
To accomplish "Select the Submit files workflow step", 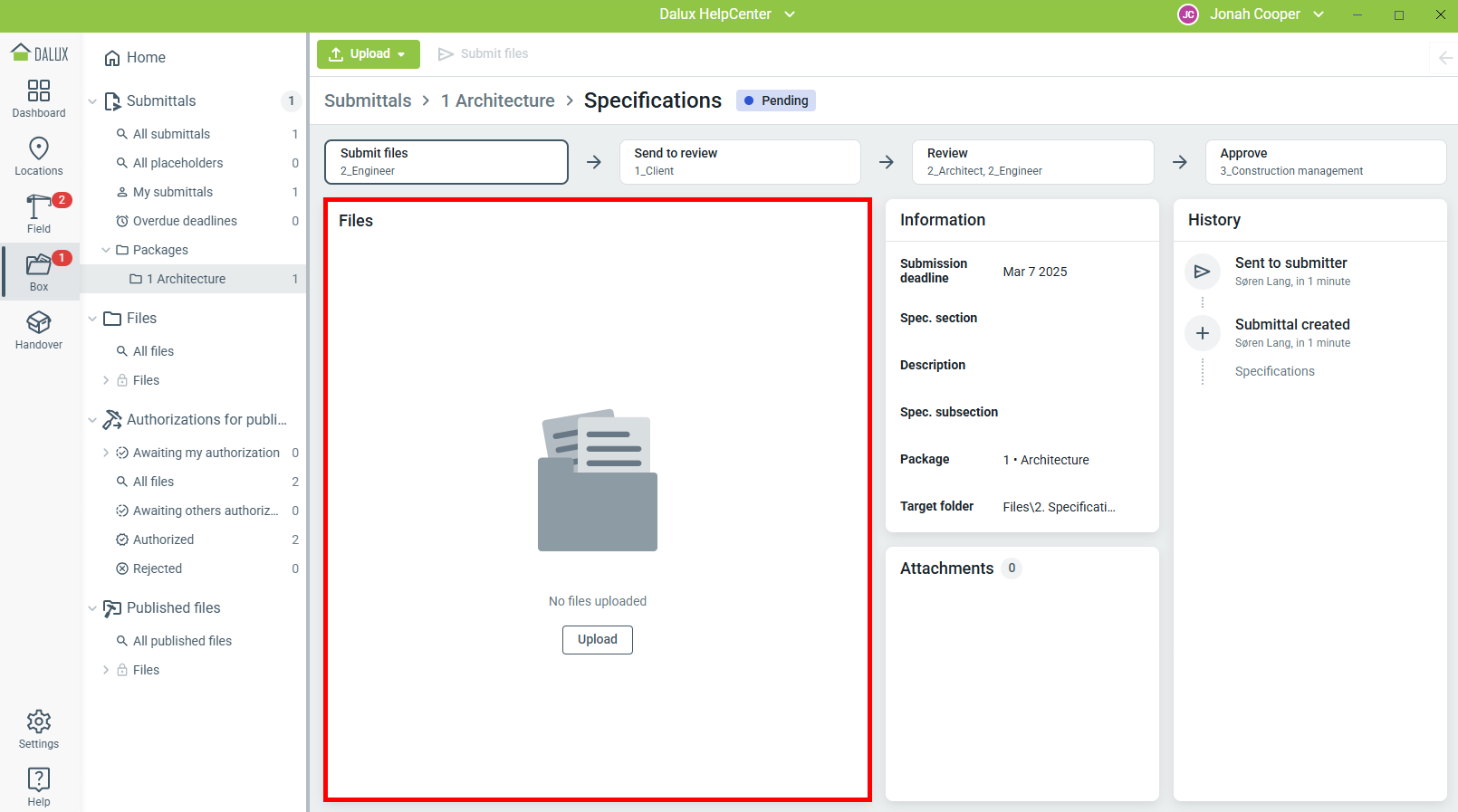I will pos(446,162).
